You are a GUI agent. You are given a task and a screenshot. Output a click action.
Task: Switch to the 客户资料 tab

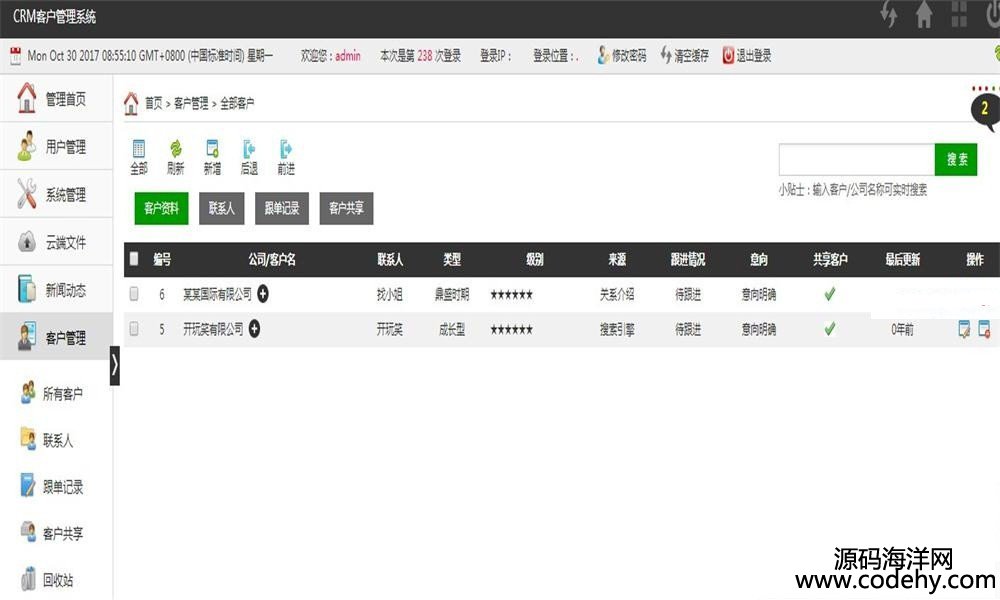161,209
